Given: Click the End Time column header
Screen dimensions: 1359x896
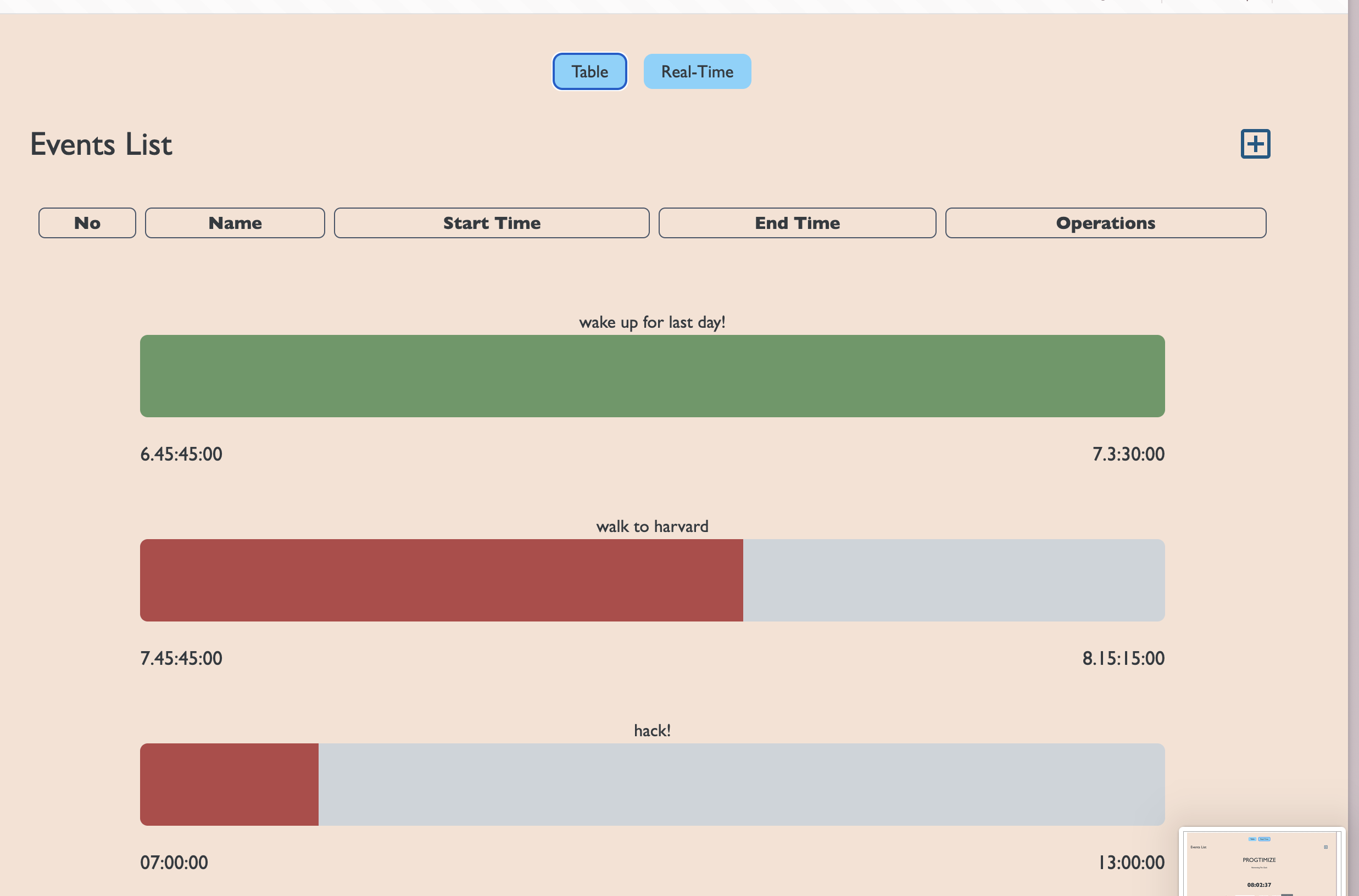Looking at the screenshot, I should click(797, 223).
